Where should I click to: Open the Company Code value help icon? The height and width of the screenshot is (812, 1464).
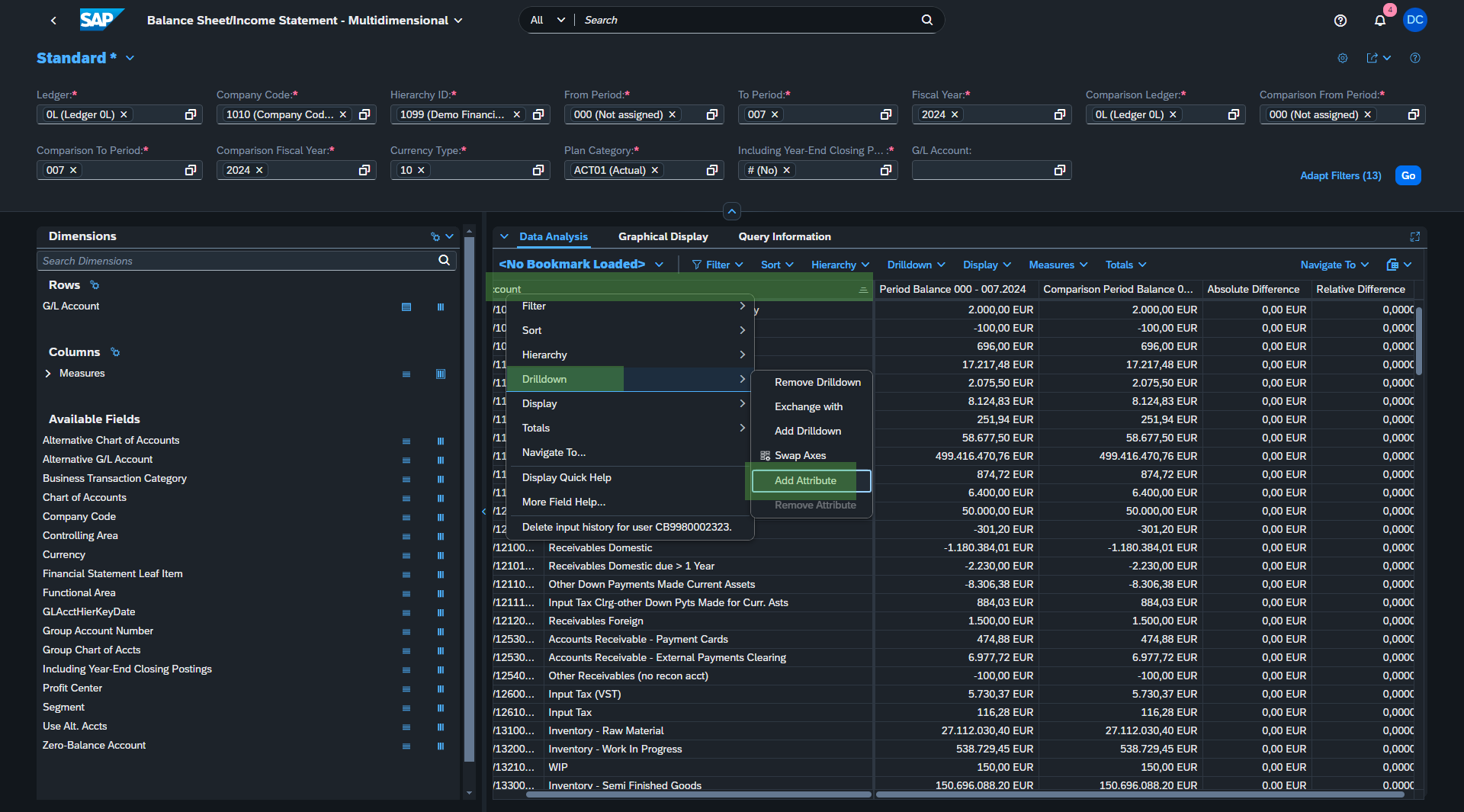(364, 114)
